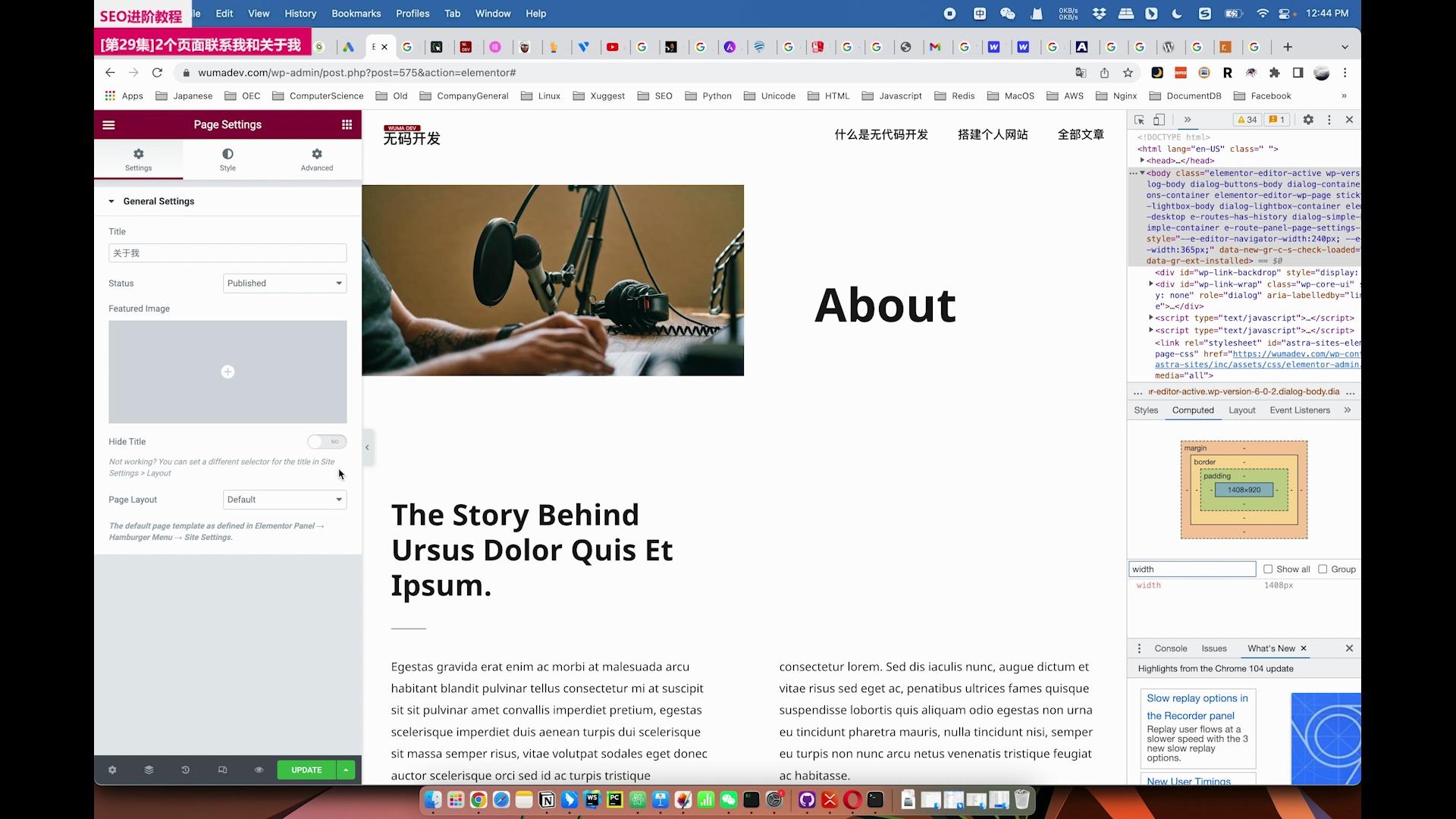The height and width of the screenshot is (819, 1456).
Task: Preview changes with the eye icon
Action: 259,770
